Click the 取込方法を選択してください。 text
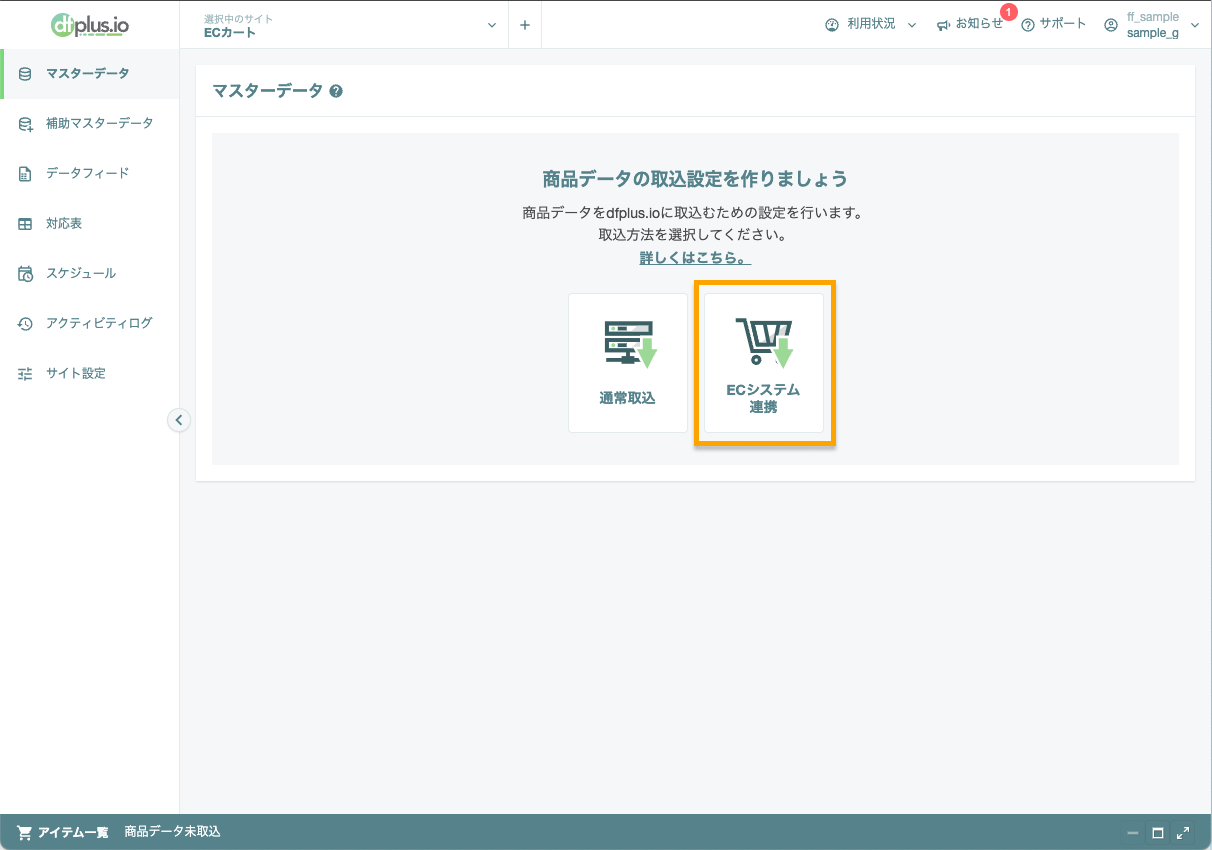Viewport: 1212px width, 850px height. [695, 235]
